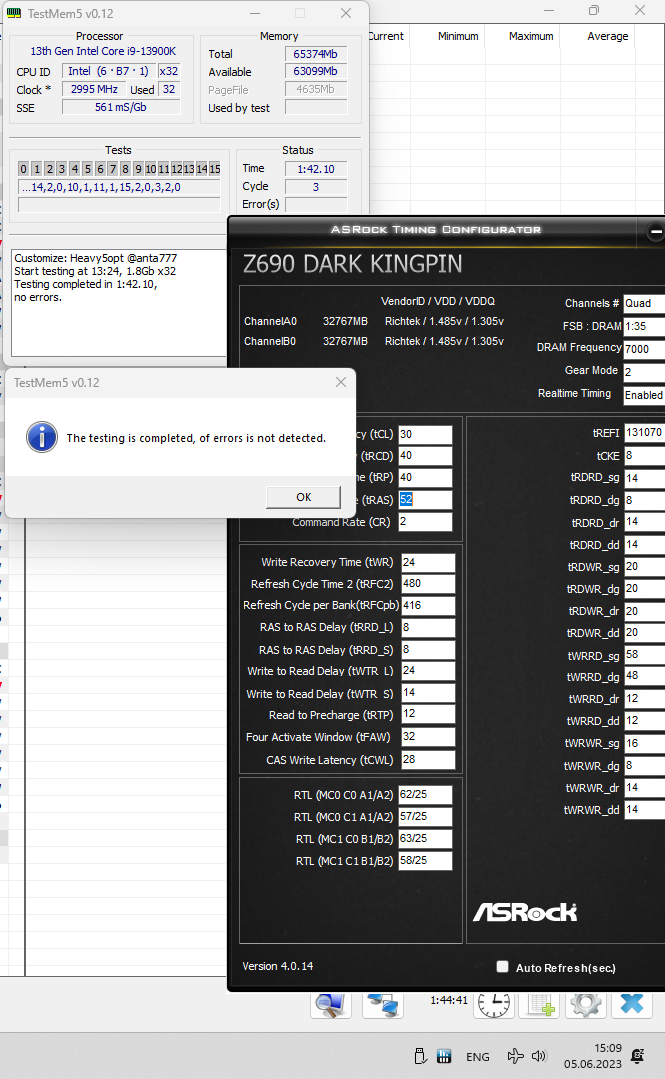Click the Gear Mode value field

pyautogui.click(x=644, y=372)
